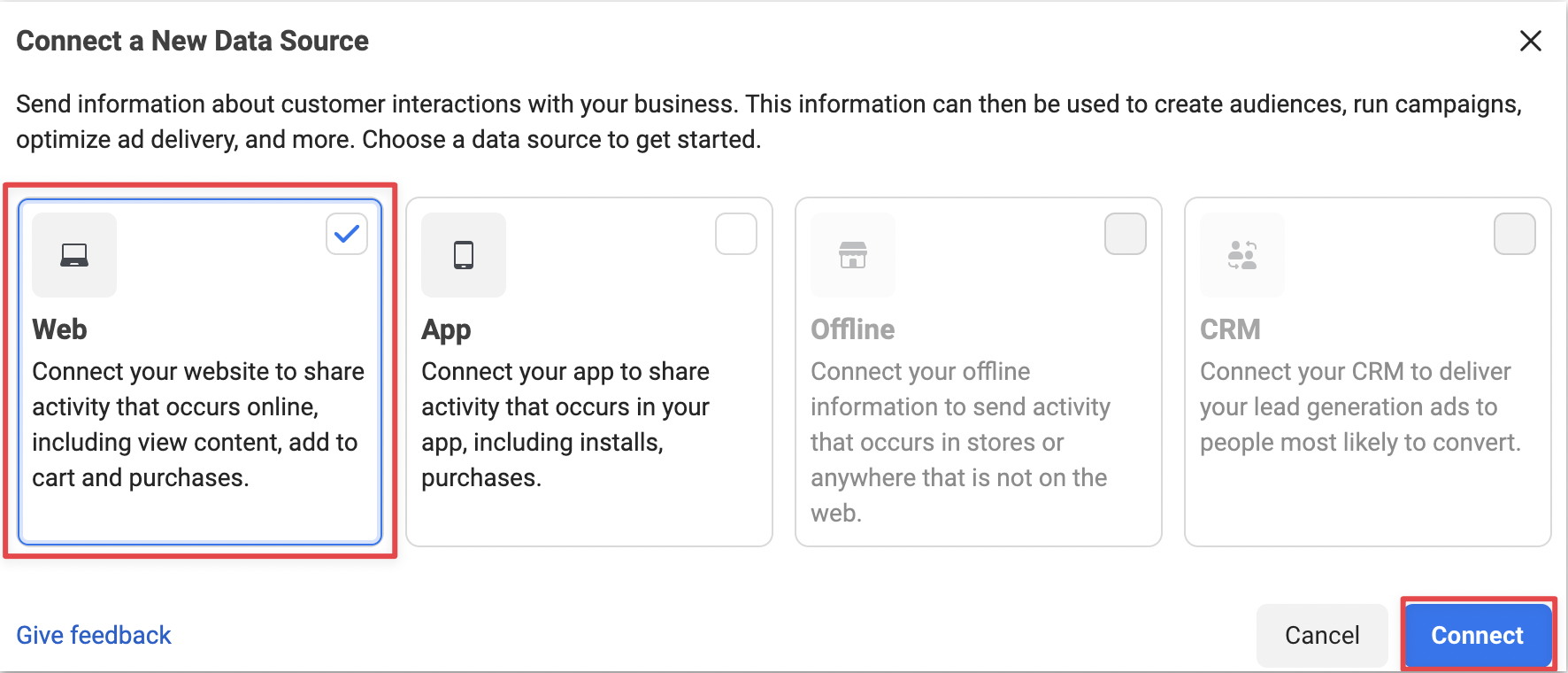Open the Give feedback link
The height and width of the screenshot is (673, 1568).
(94, 635)
